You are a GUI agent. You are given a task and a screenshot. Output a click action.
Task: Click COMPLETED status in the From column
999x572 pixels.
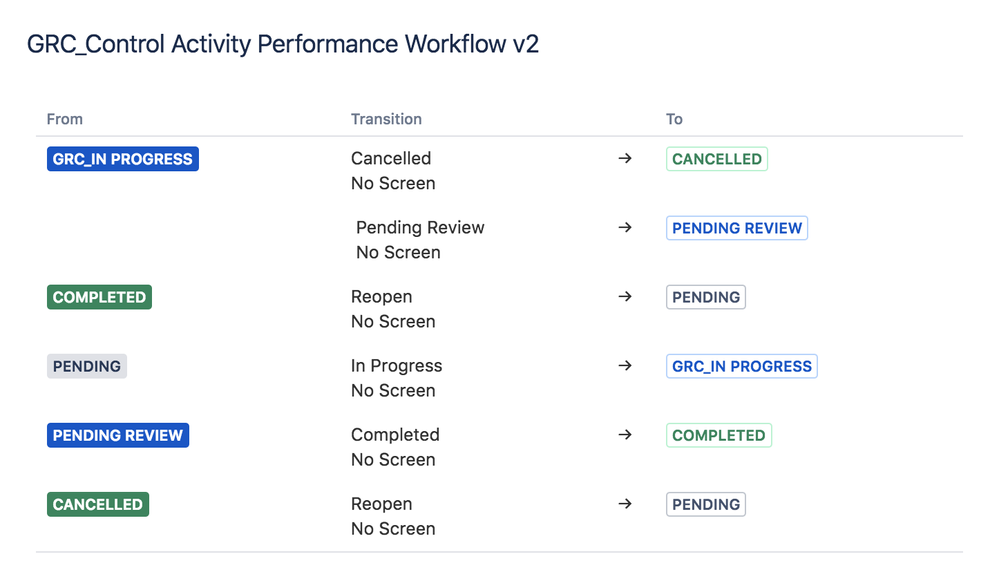point(99,297)
